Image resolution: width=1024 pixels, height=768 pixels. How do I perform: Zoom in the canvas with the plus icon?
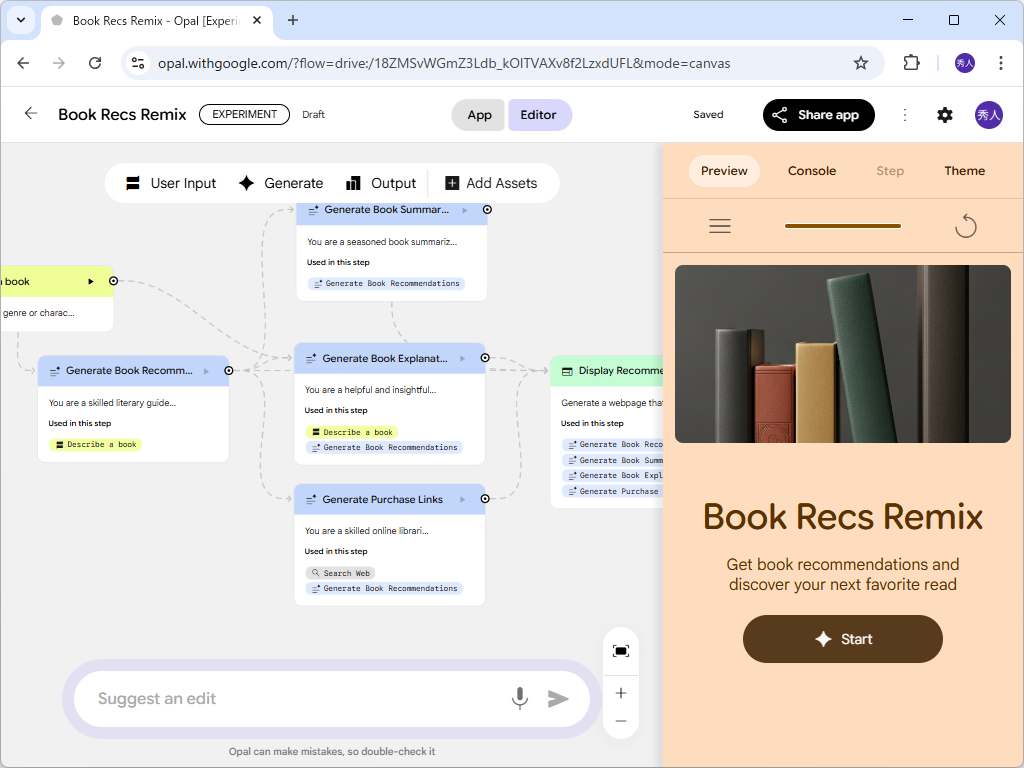point(620,693)
